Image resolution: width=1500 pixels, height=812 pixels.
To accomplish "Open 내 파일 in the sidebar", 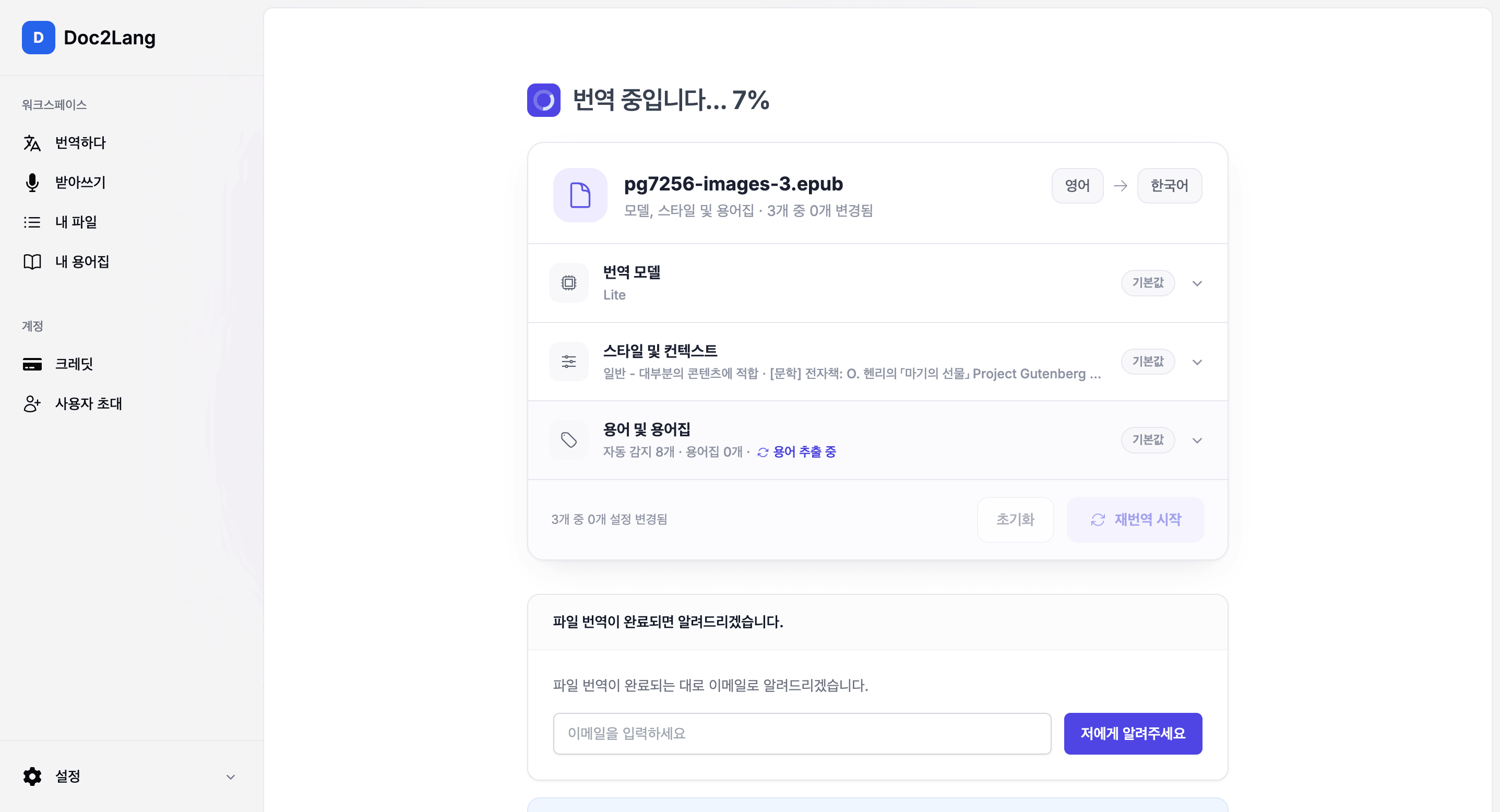I will click(76, 222).
